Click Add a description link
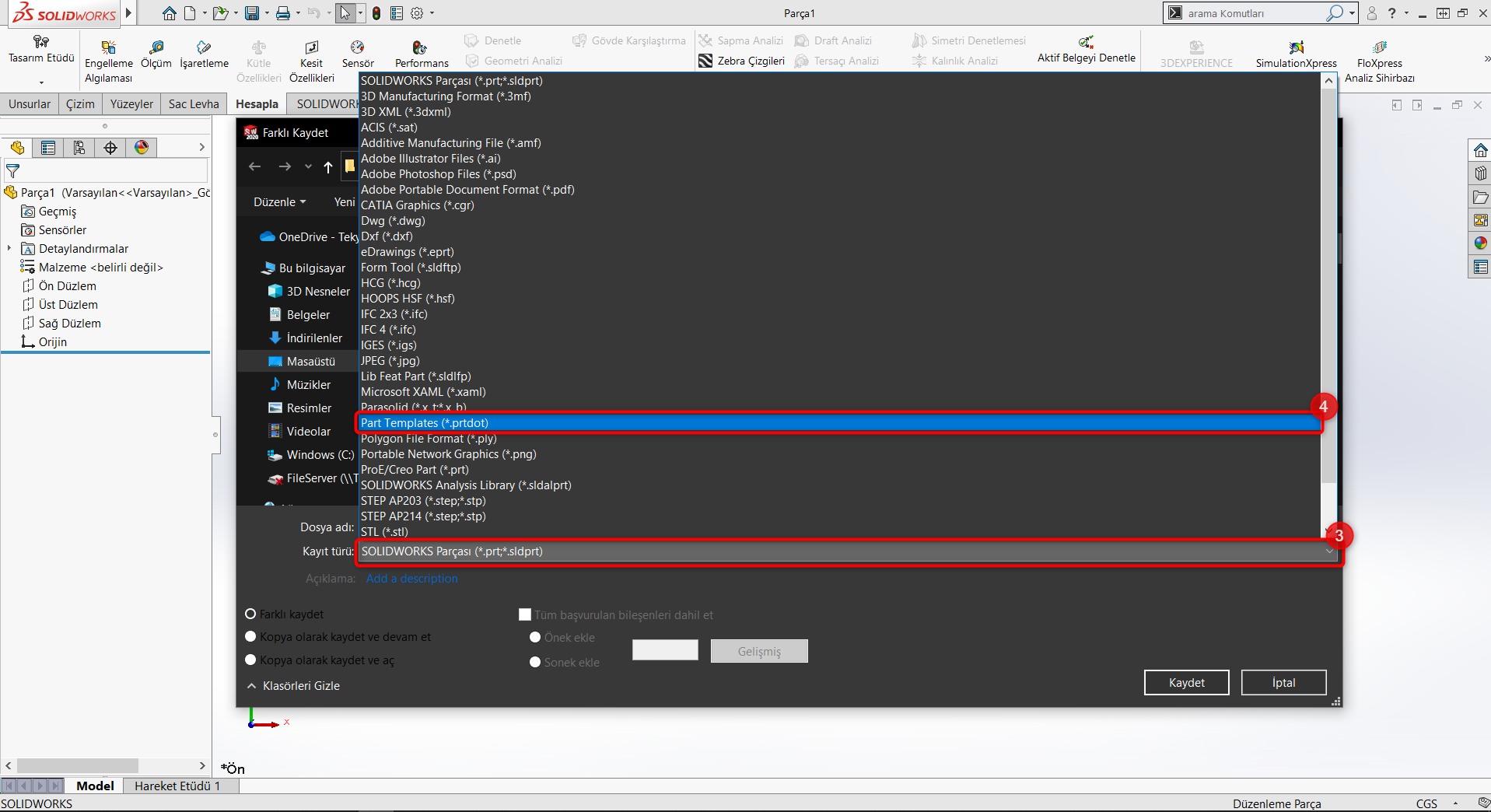The image size is (1491, 812). (x=412, y=579)
